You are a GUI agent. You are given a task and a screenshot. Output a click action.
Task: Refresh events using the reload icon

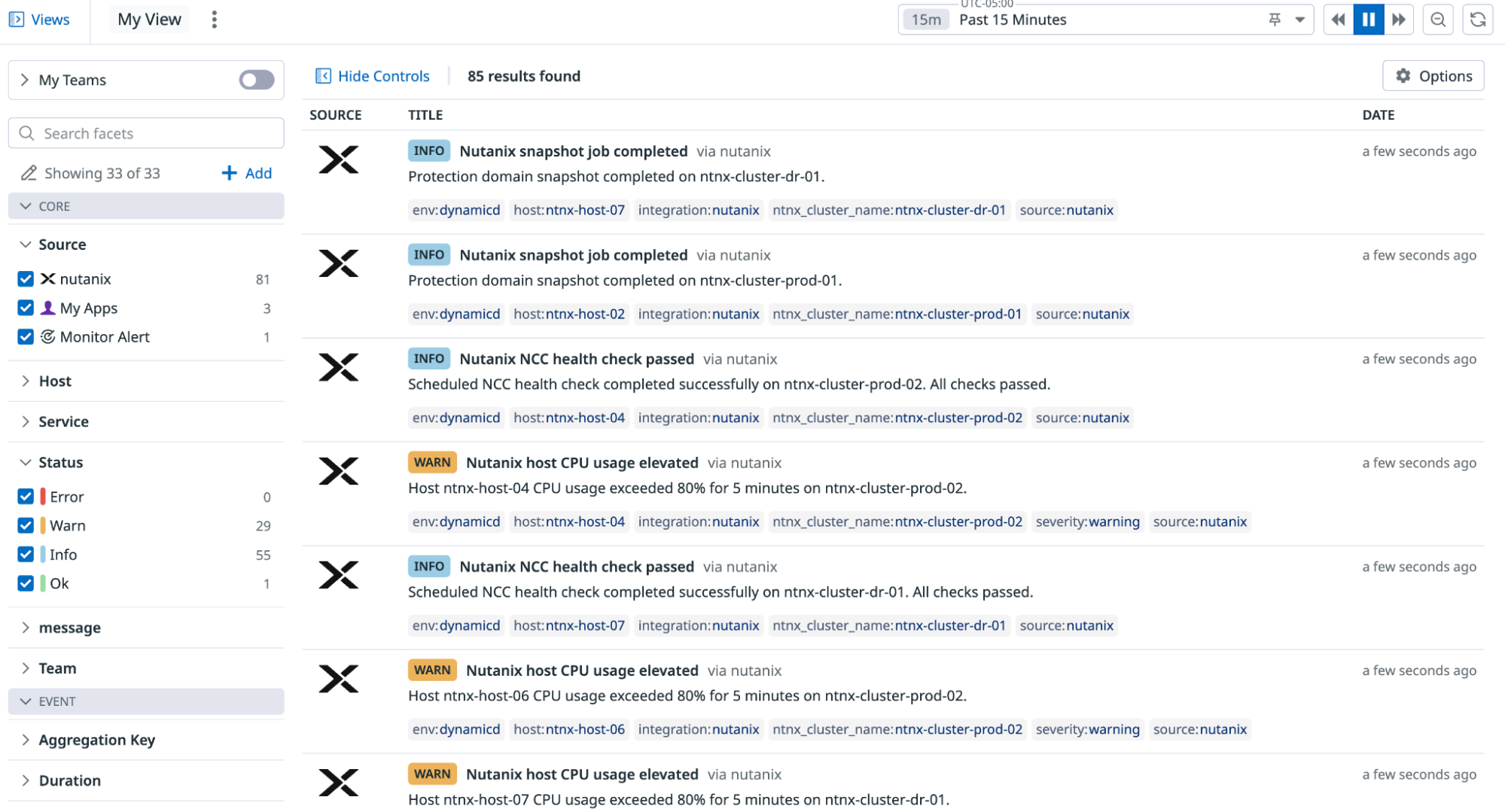click(x=1477, y=20)
